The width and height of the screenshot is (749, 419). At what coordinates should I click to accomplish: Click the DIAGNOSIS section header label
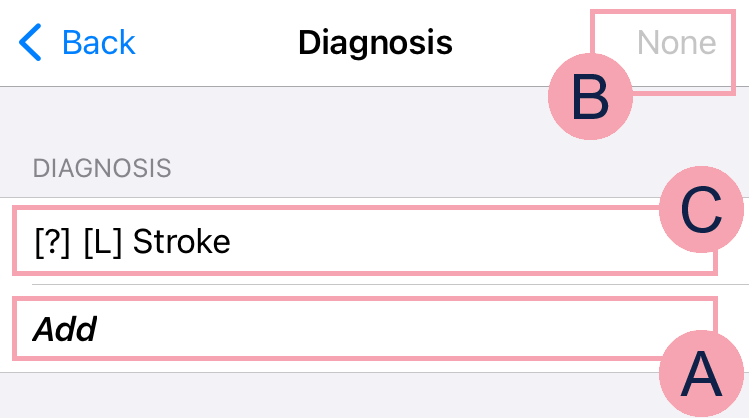102,168
